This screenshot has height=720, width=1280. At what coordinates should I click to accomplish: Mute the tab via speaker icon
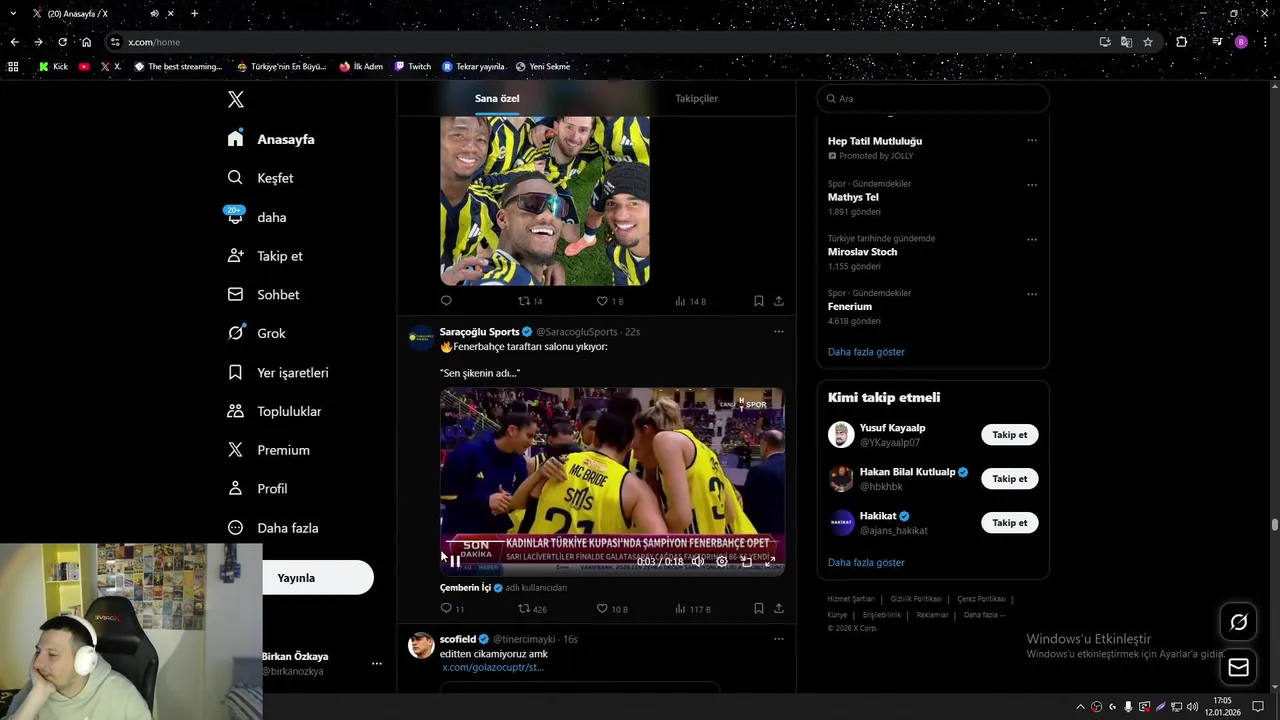(x=154, y=14)
